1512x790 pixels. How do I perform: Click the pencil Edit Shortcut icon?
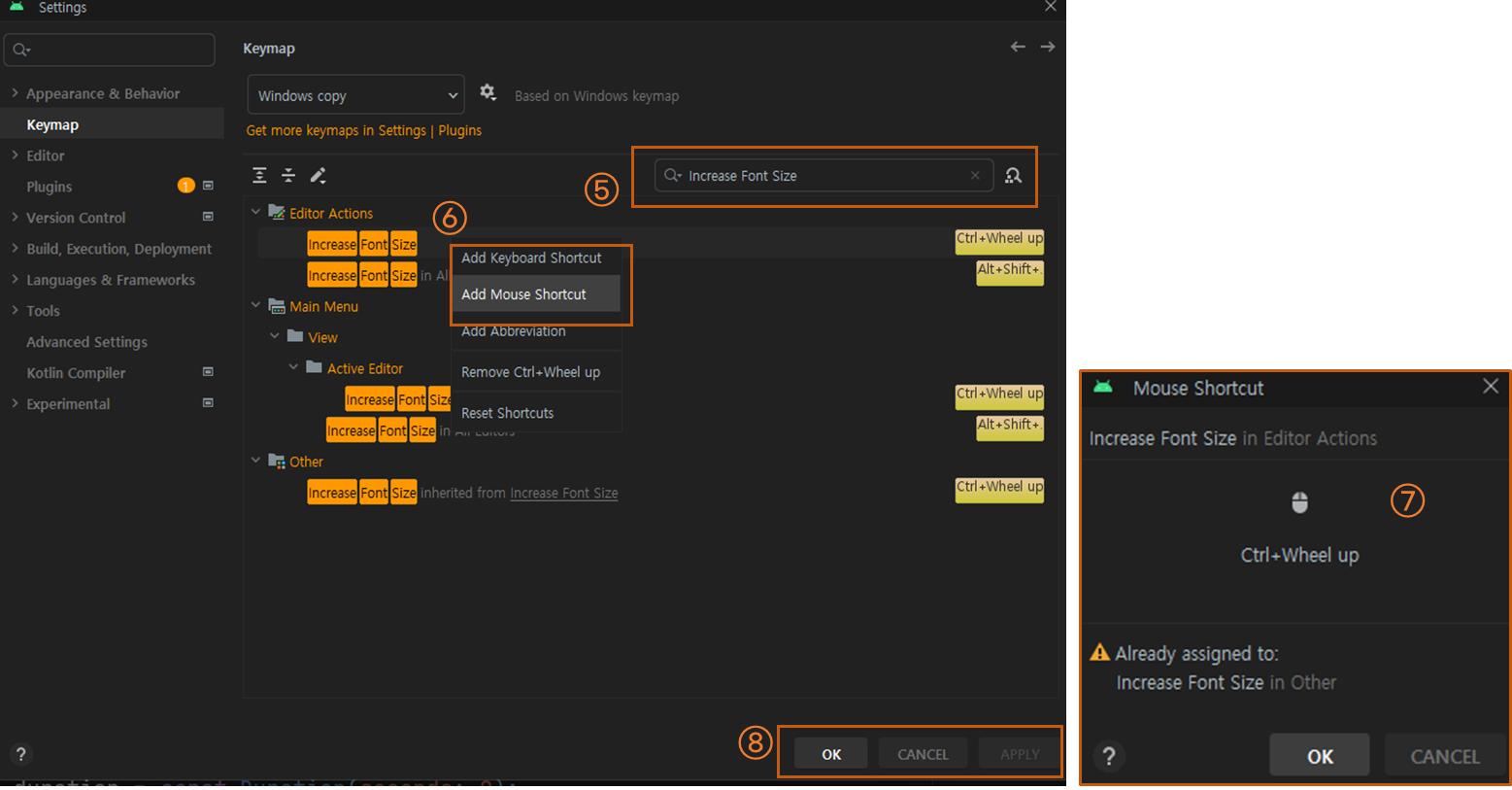(x=318, y=175)
